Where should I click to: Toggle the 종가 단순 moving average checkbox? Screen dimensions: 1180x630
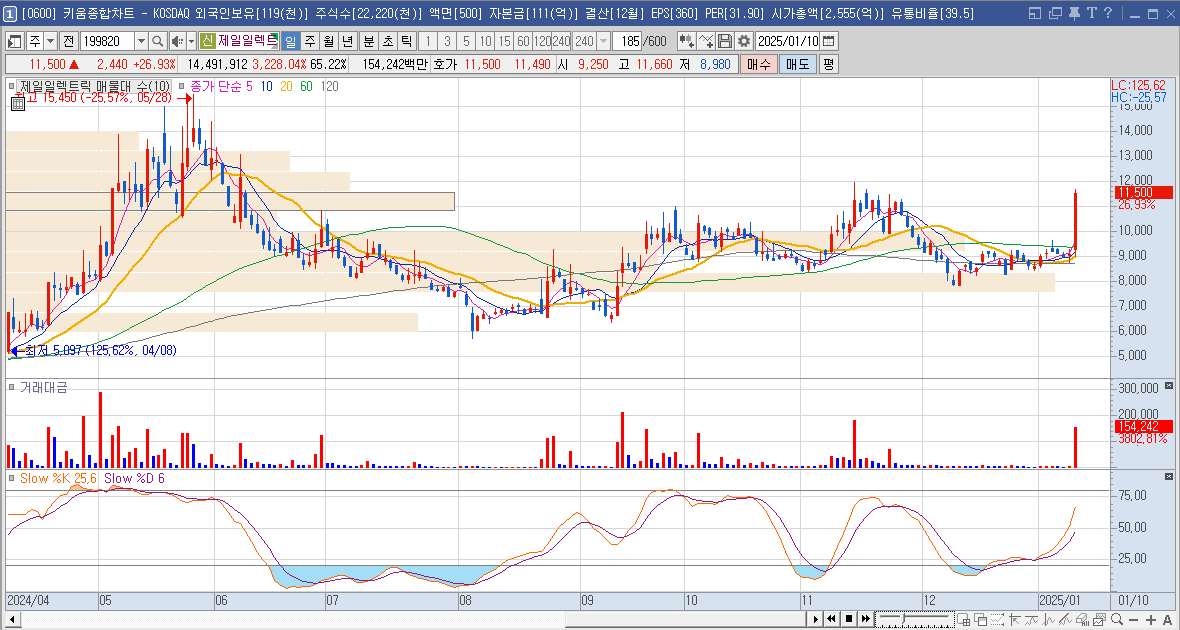(181, 86)
